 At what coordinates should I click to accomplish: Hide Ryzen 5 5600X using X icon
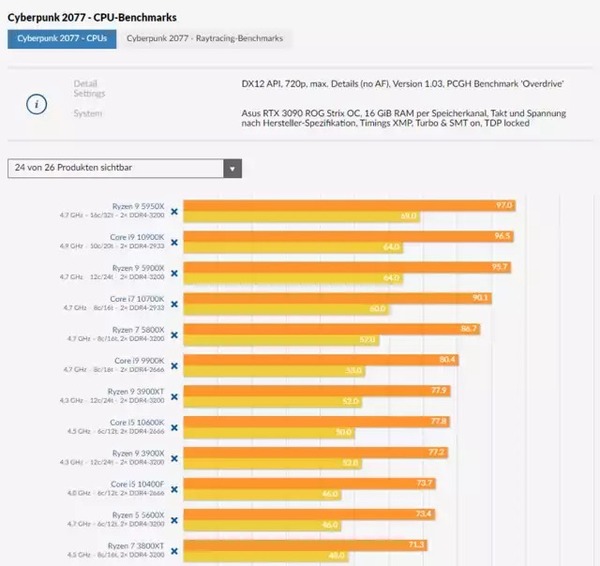(174, 520)
